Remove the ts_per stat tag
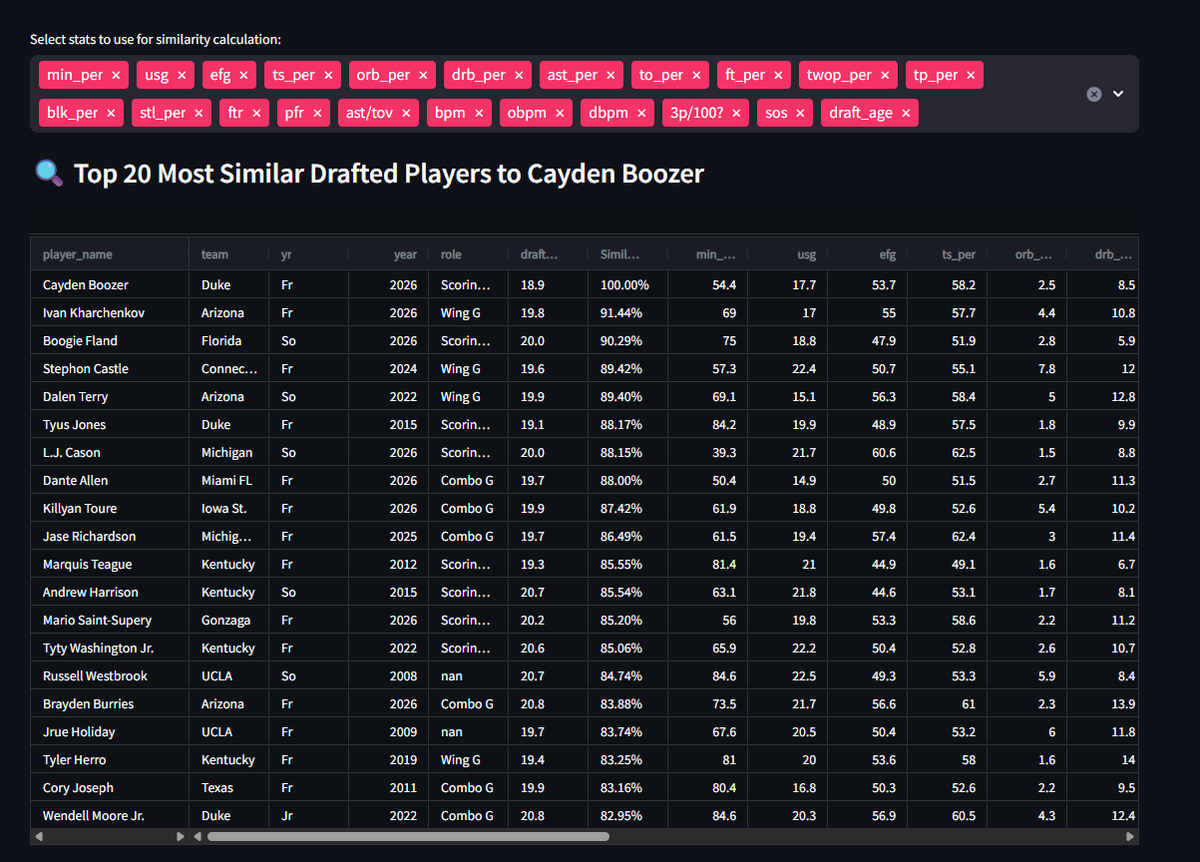The height and width of the screenshot is (862, 1200). 327,75
